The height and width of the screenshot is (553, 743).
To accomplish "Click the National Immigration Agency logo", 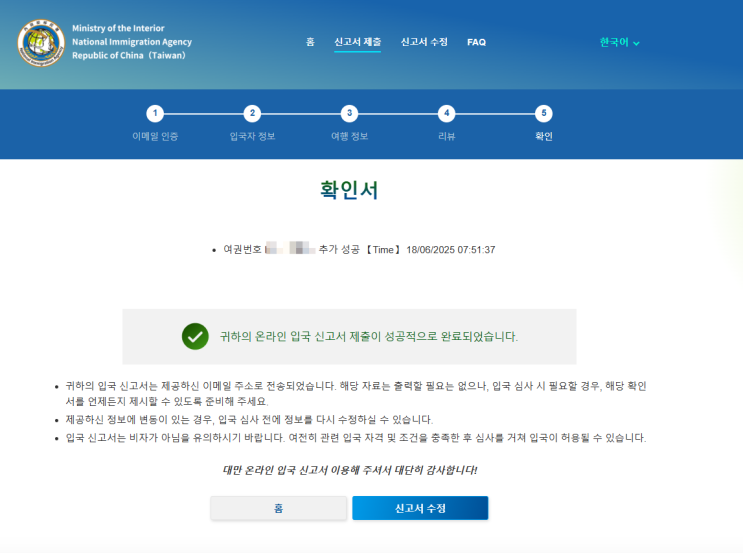I will pos(41,43).
